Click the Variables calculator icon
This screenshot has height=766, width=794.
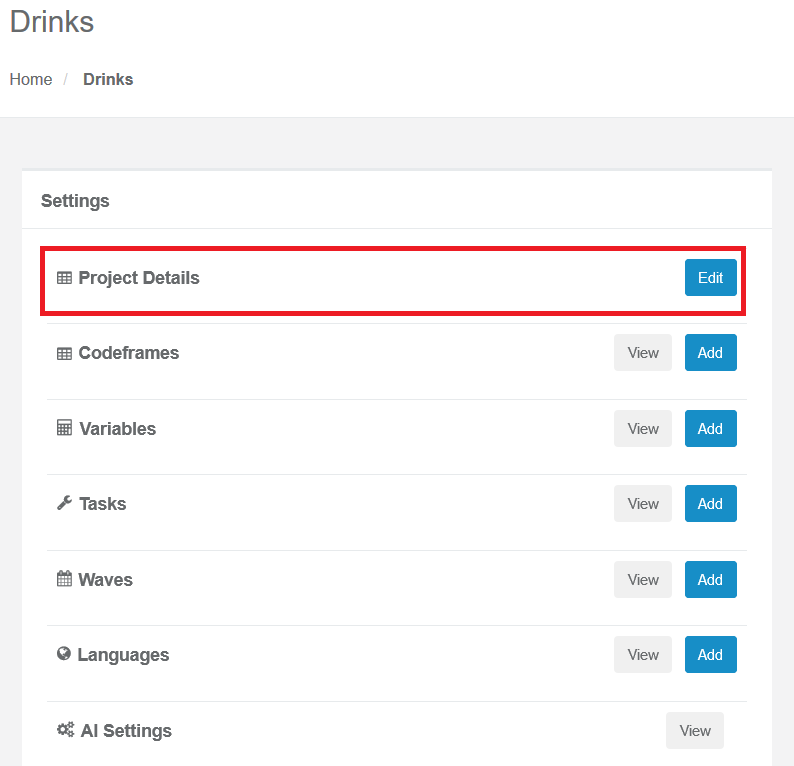64,428
